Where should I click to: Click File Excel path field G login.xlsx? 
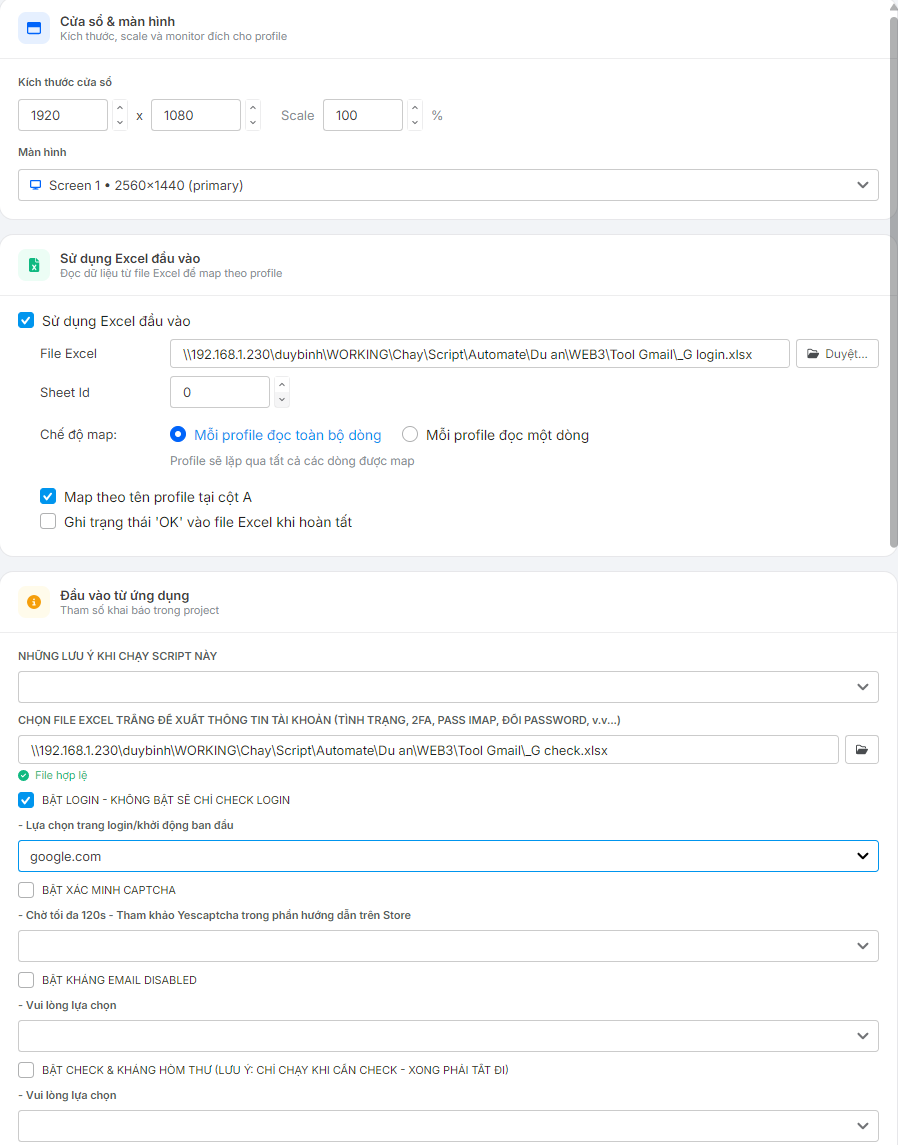click(x=480, y=353)
